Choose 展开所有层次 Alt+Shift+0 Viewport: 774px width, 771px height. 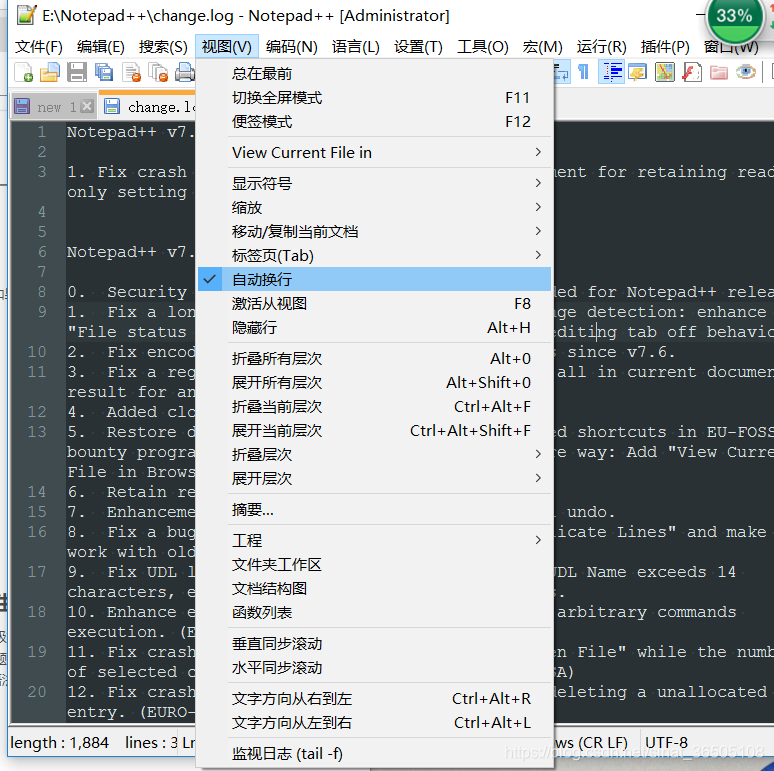(374, 383)
